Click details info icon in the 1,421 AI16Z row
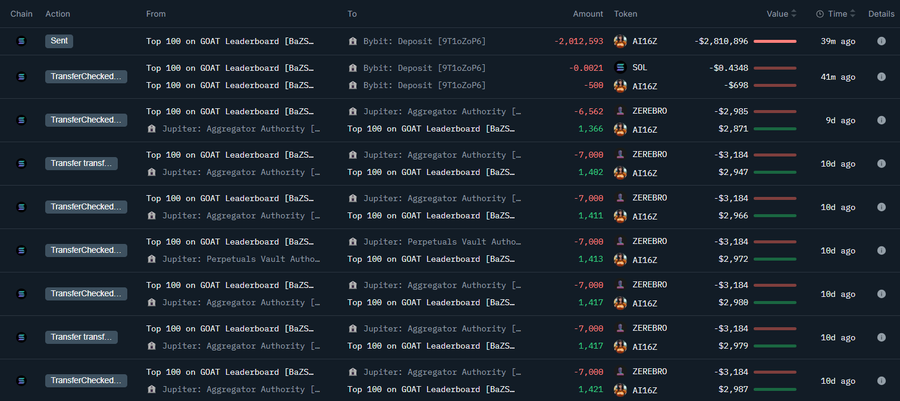This screenshot has width=900, height=401. 881,381
